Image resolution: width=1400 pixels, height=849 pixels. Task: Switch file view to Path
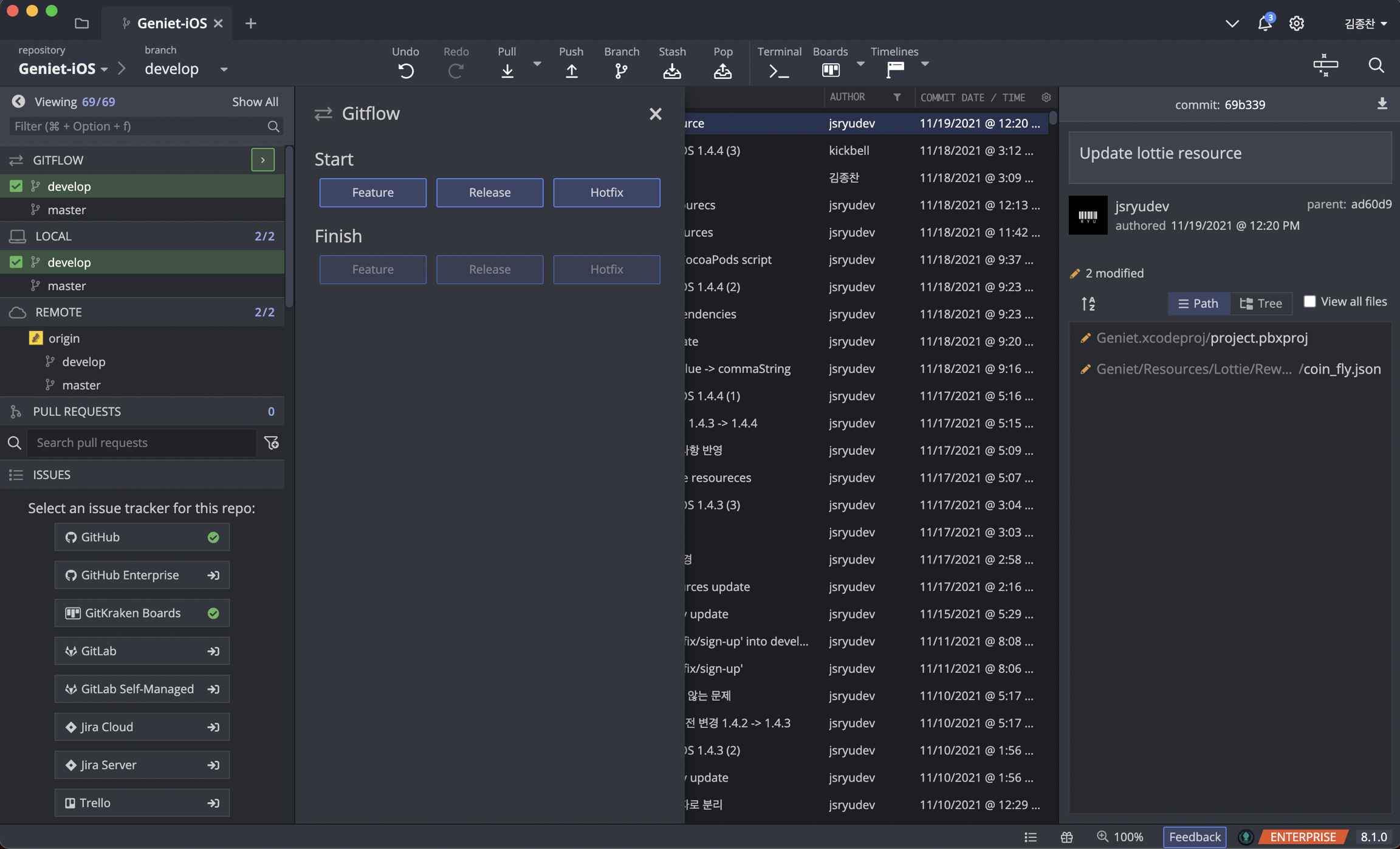pos(1198,303)
